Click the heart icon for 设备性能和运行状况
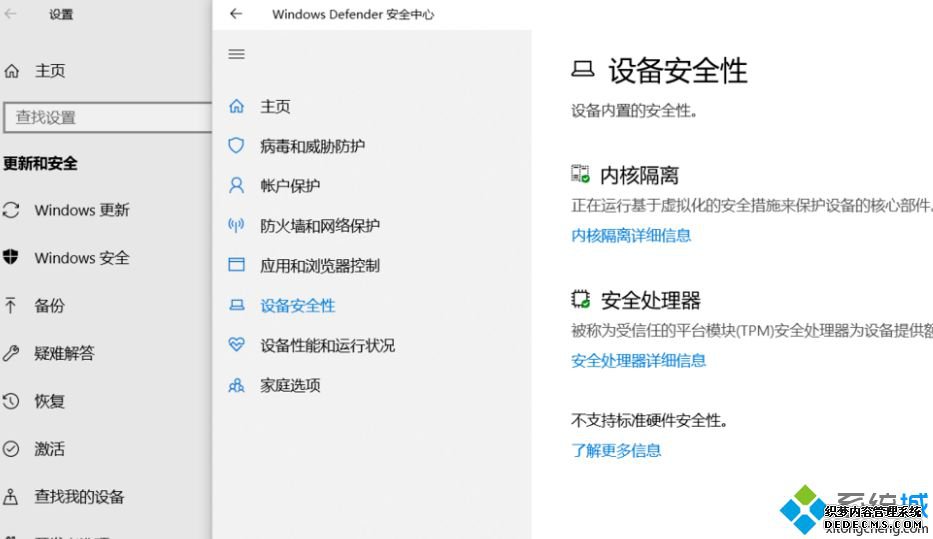This screenshot has width=933, height=539. (x=236, y=344)
